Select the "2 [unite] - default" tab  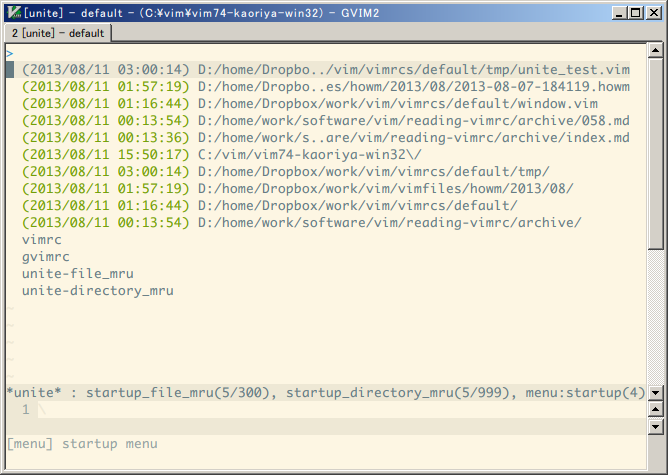click(x=58, y=33)
